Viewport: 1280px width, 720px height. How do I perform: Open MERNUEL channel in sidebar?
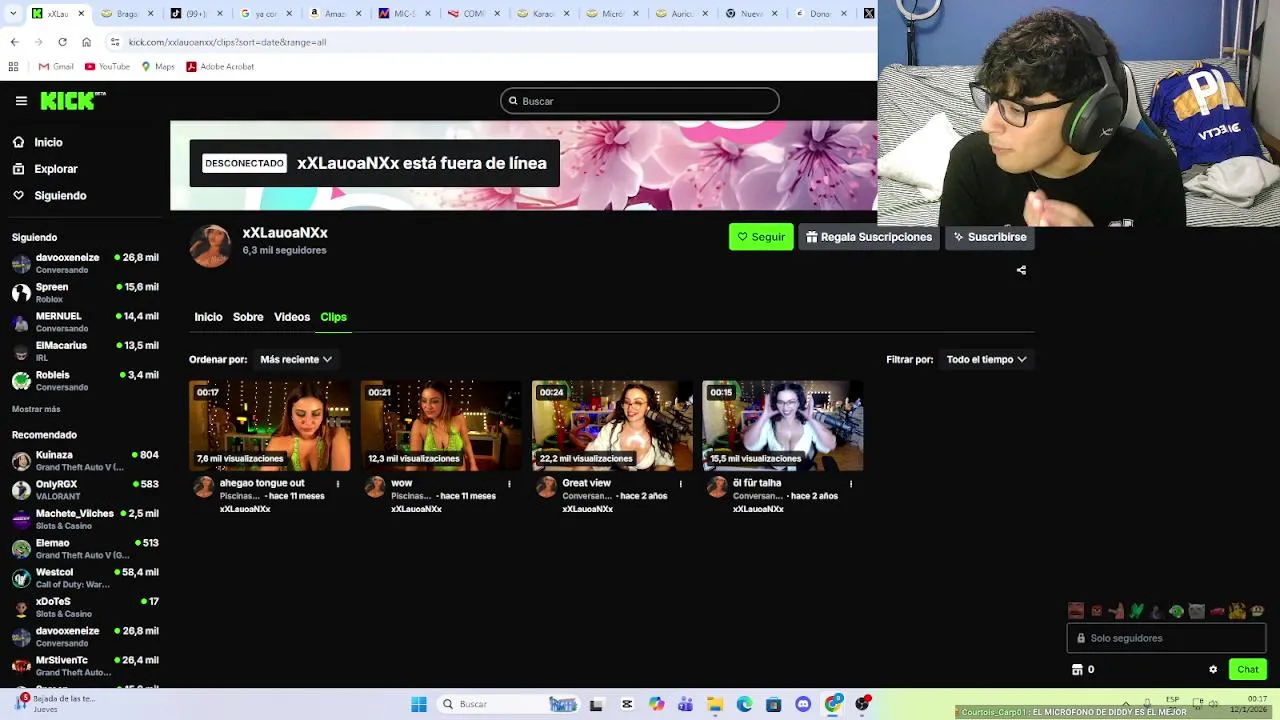coord(85,322)
